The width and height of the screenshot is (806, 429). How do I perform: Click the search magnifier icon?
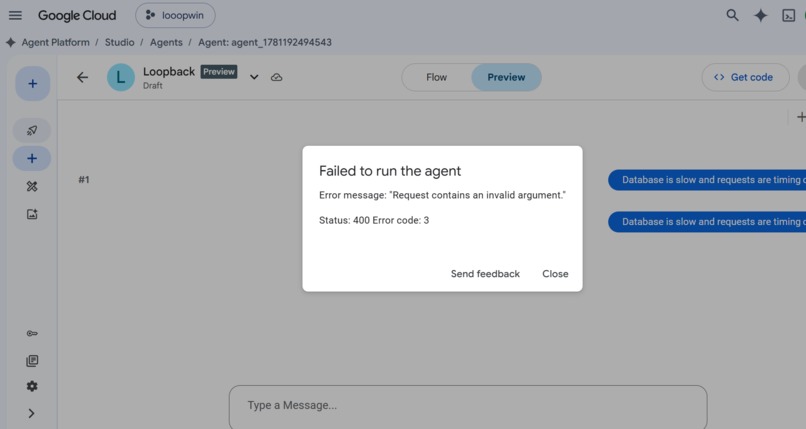(x=732, y=15)
